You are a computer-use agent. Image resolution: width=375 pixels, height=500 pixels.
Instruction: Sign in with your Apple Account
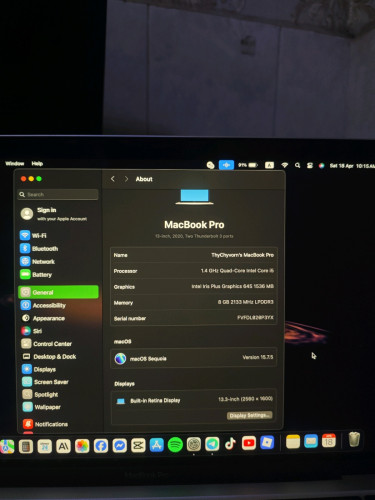tap(54, 214)
